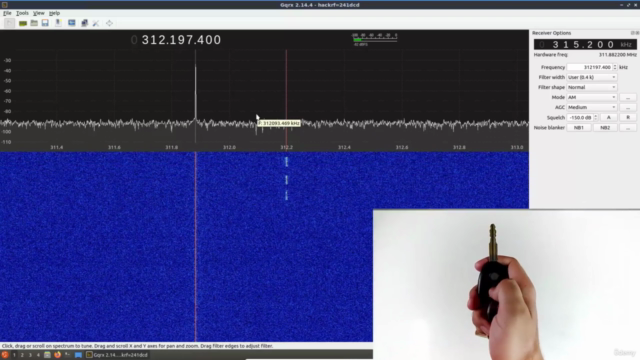Expand the Filter shape dropdown

(591, 87)
